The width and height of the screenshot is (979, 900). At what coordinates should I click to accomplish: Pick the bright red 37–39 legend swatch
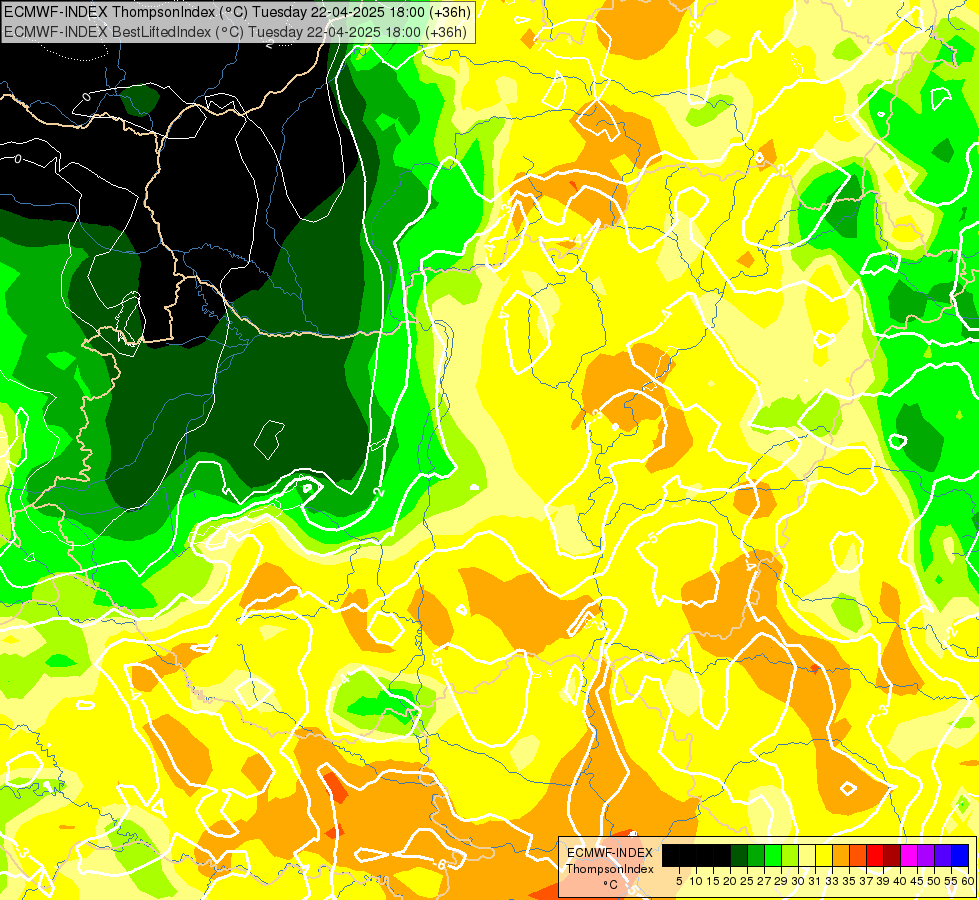click(875, 856)
